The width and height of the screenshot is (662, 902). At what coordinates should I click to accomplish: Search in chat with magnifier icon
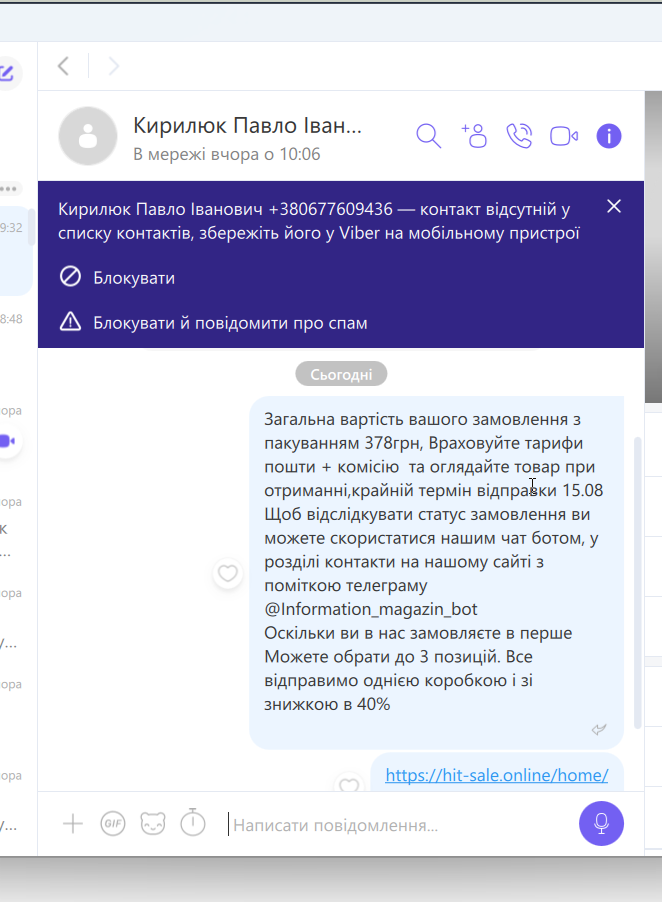428,136
